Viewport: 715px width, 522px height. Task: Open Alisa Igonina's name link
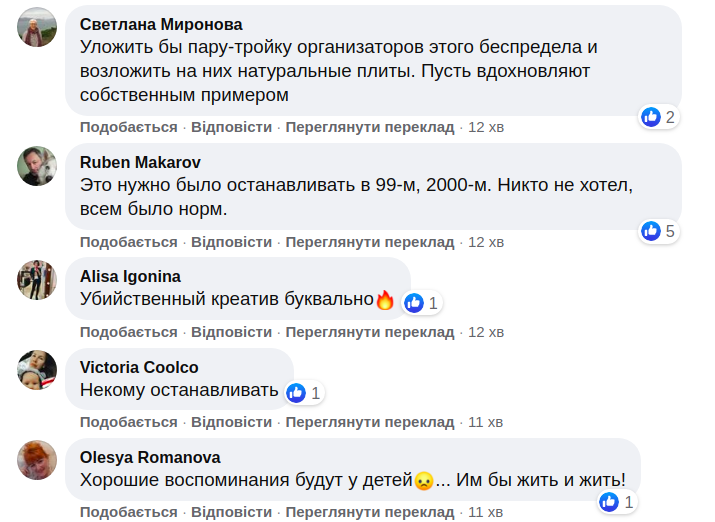[x=130, y=276]
